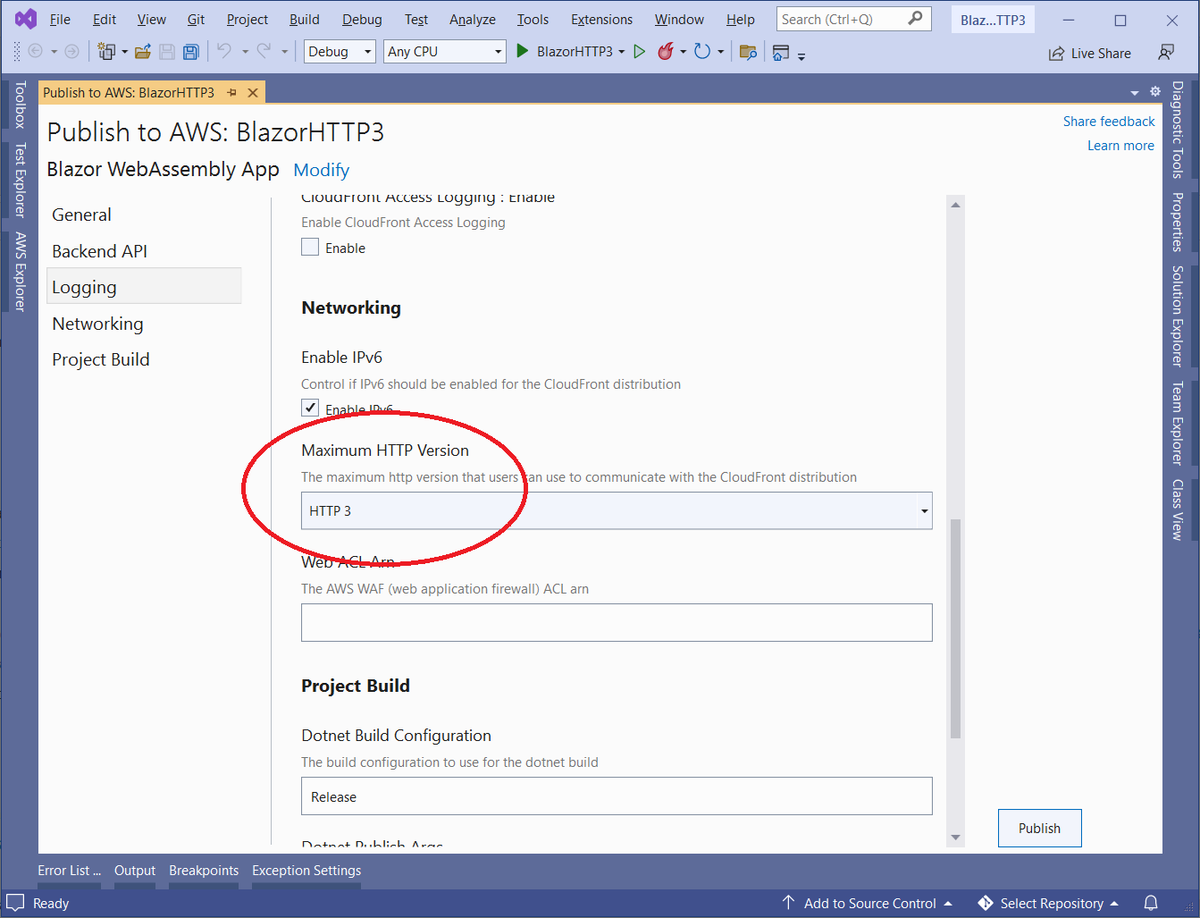Viewport: 1200px width, 918px height.
Task: Pin the Publish to AWS tab
Action: point(232,92)
